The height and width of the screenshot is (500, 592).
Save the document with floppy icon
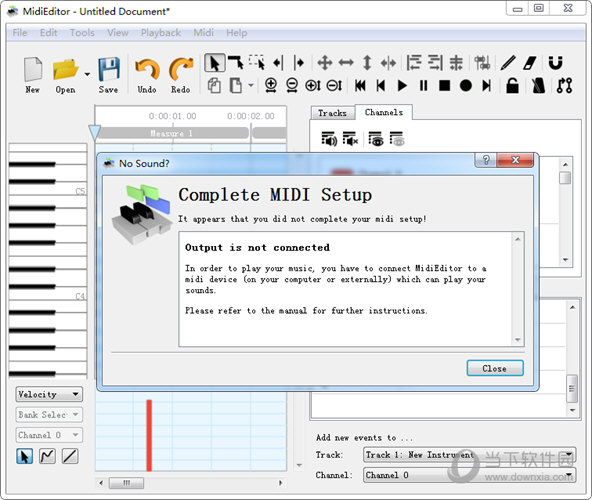(109, 75)
